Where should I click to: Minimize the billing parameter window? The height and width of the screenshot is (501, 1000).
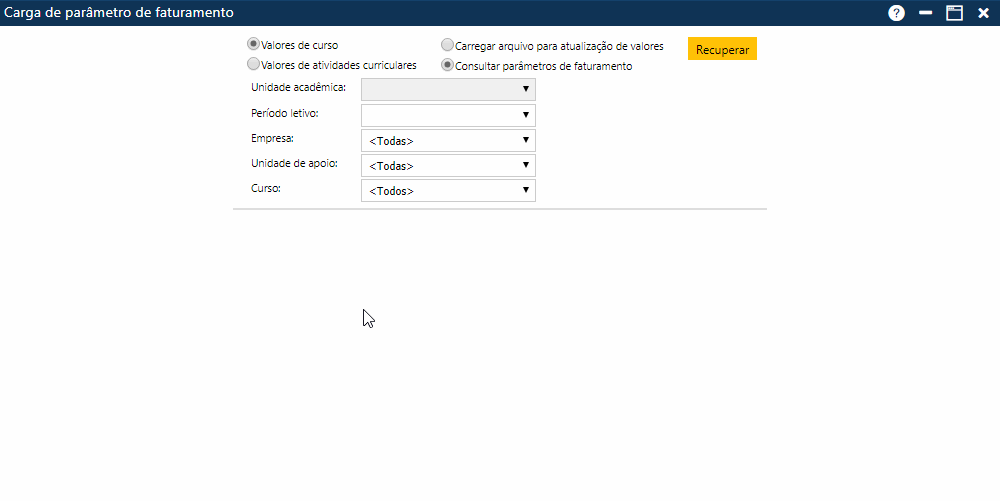click(x=926, y=13)
